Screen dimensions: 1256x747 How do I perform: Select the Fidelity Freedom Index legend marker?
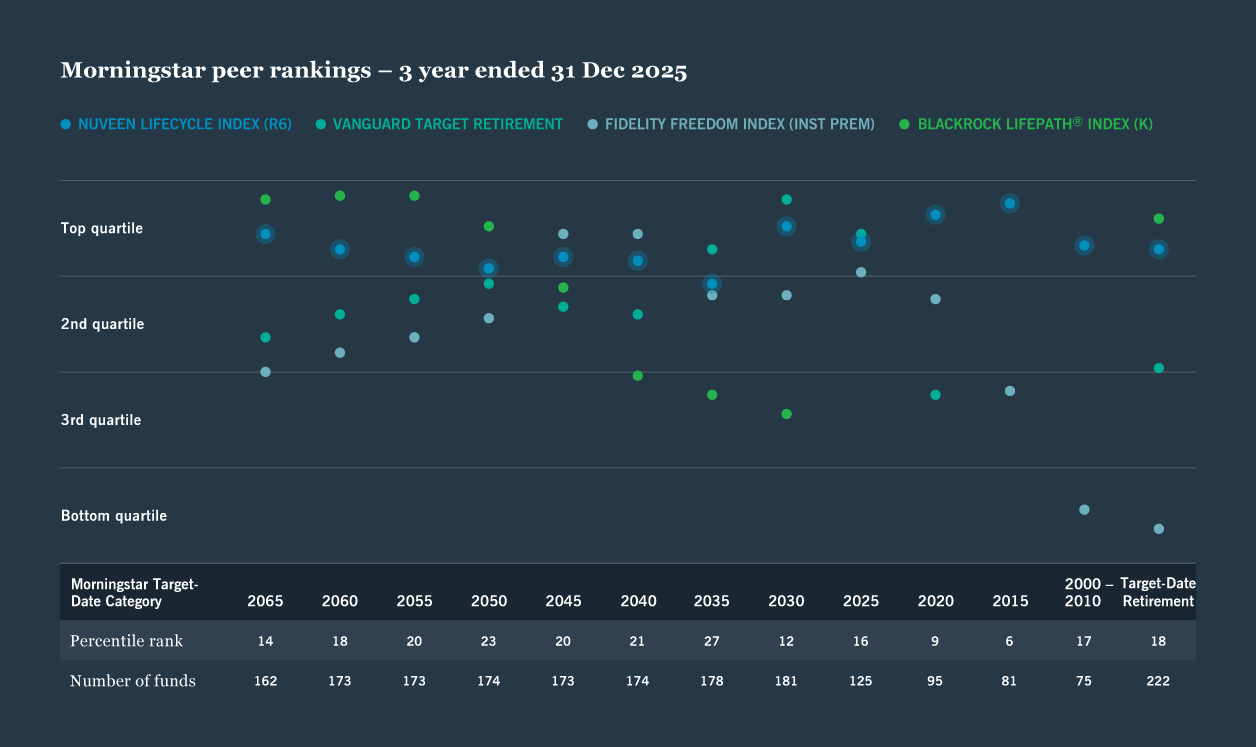592,124
